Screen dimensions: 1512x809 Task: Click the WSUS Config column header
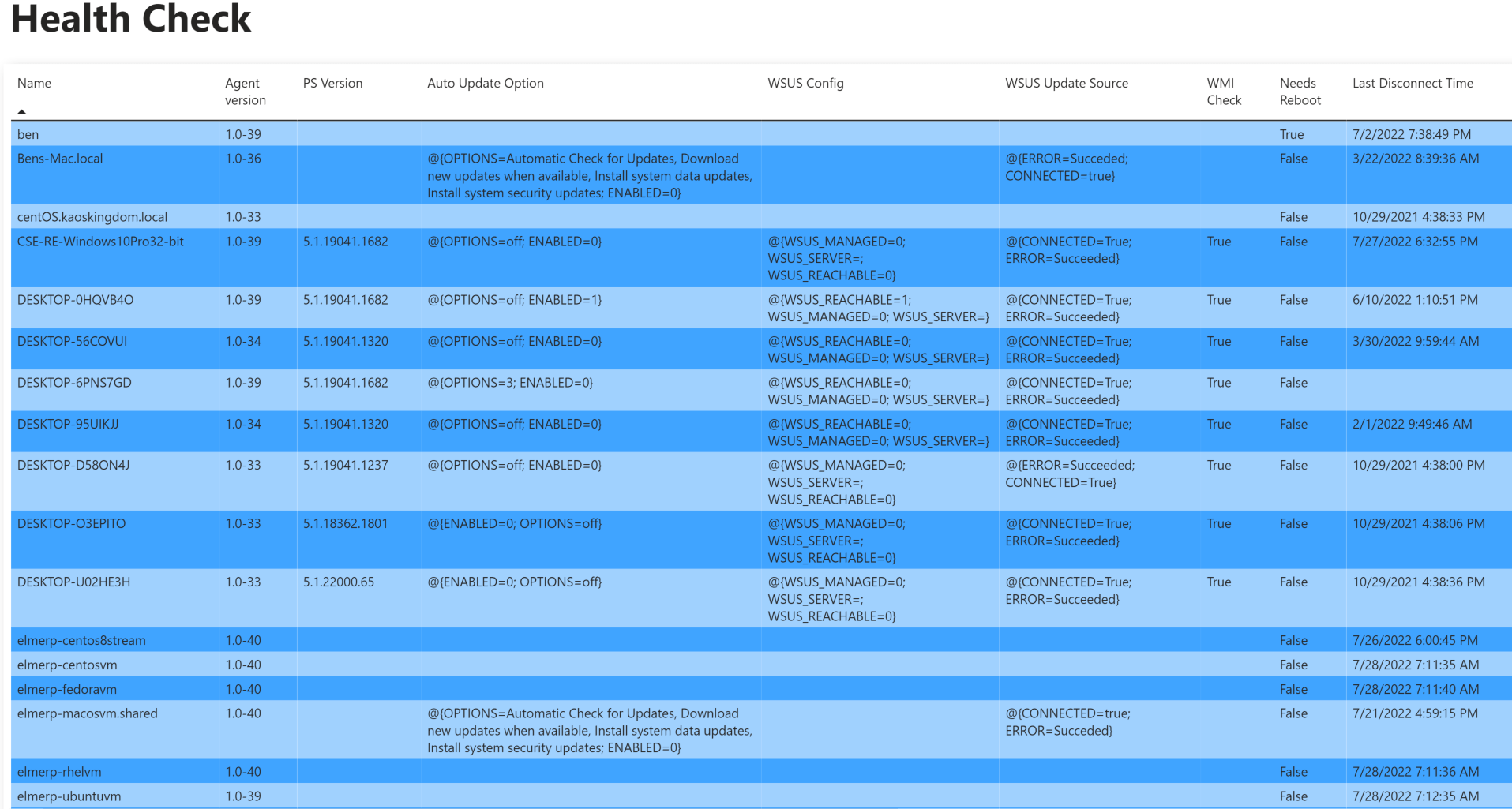pos(805,83)
